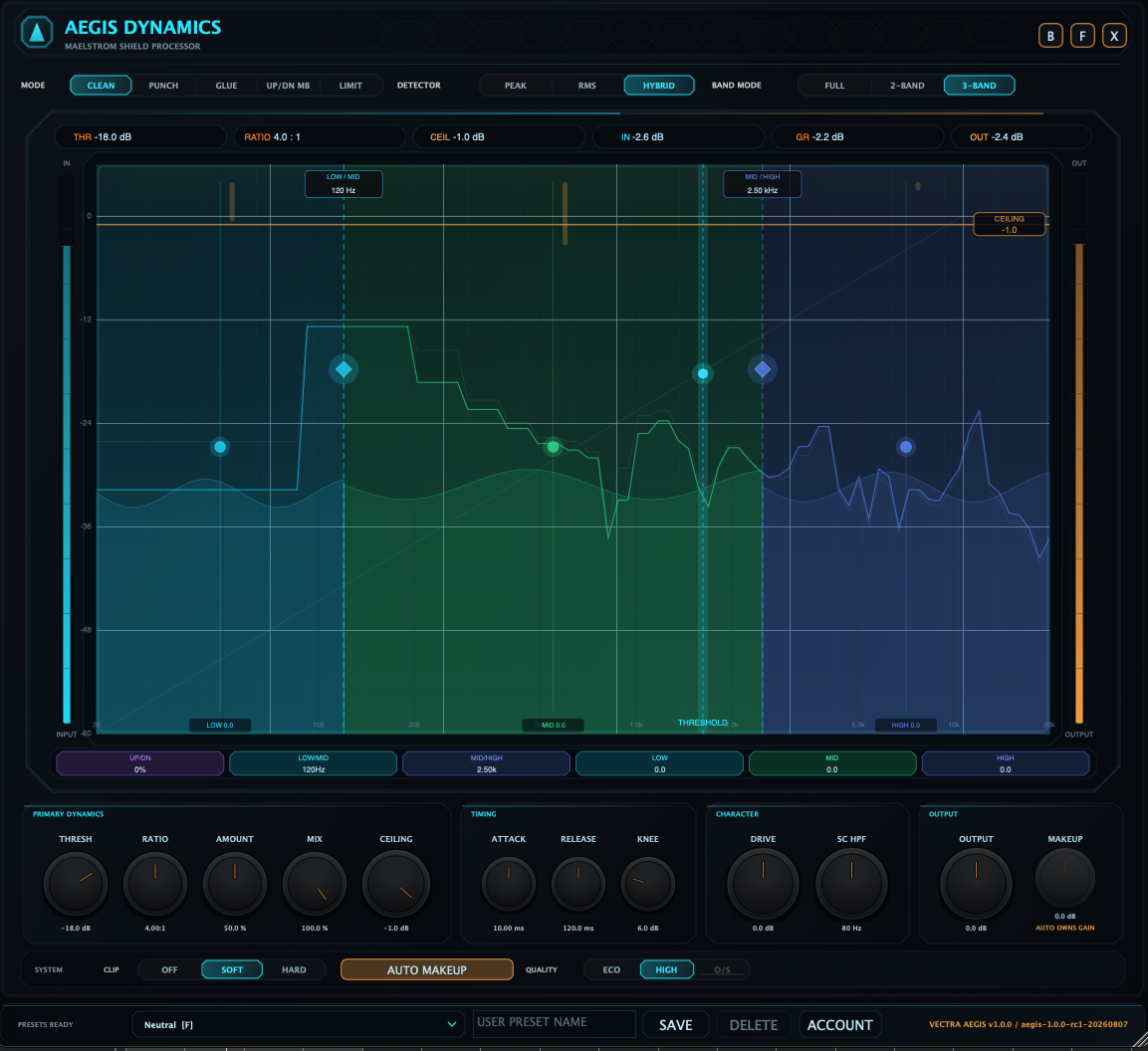Set quality to ECO
The height and width of the screenshot is (1051, 1148).
point(611,969)
